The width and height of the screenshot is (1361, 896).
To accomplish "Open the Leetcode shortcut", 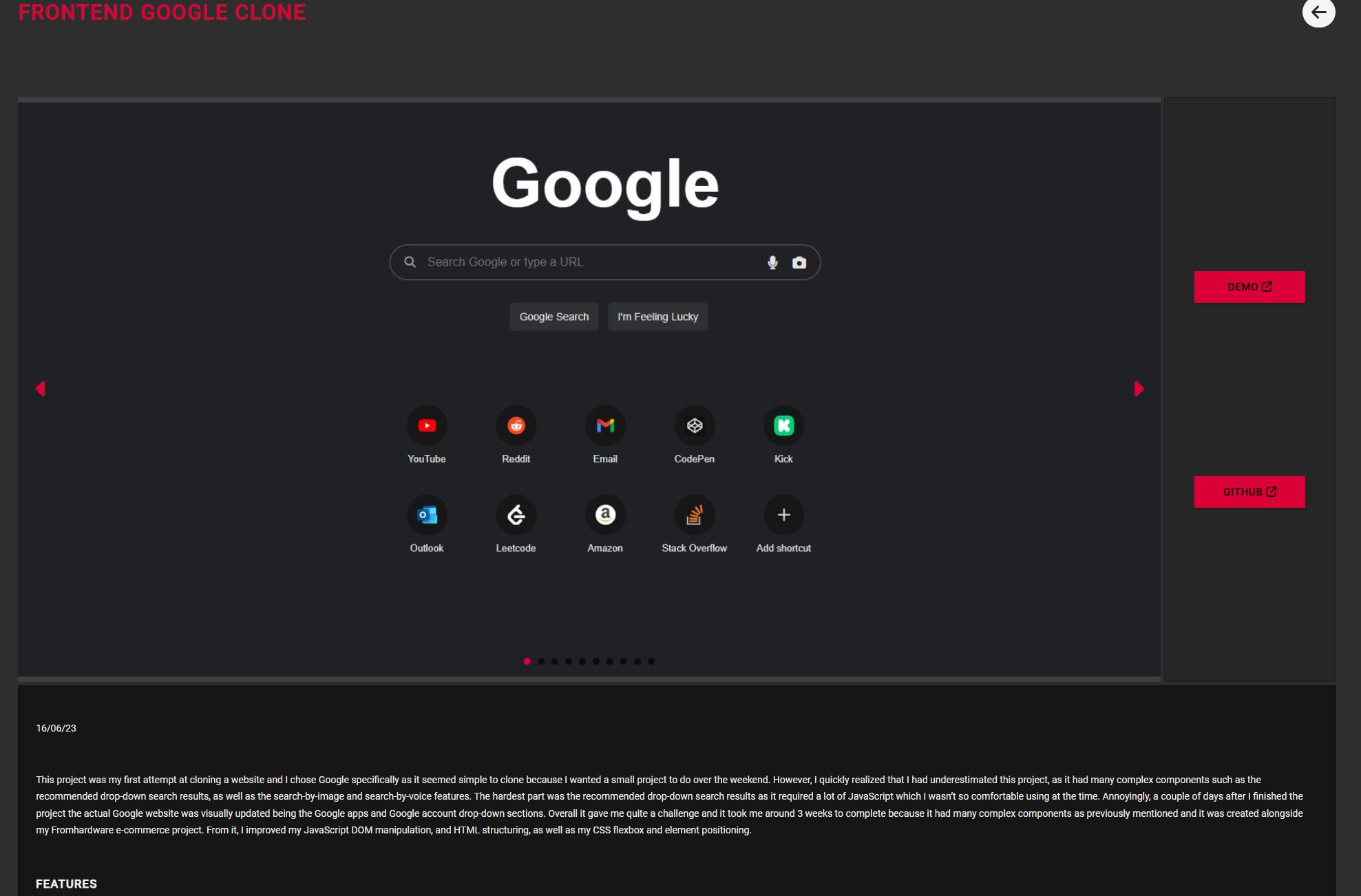I will tap(516, 524).
